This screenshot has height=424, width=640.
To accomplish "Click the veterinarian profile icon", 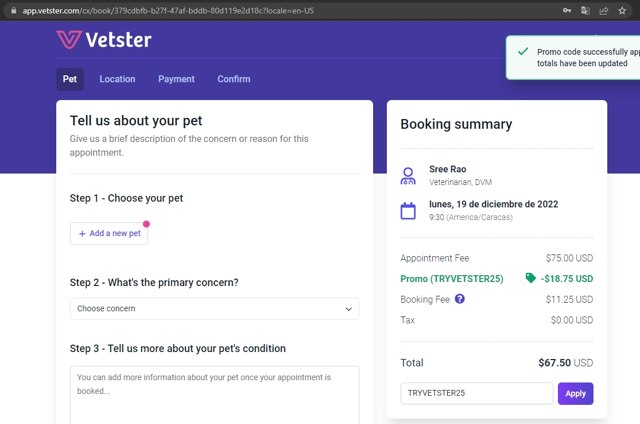I will coord(408,176).
